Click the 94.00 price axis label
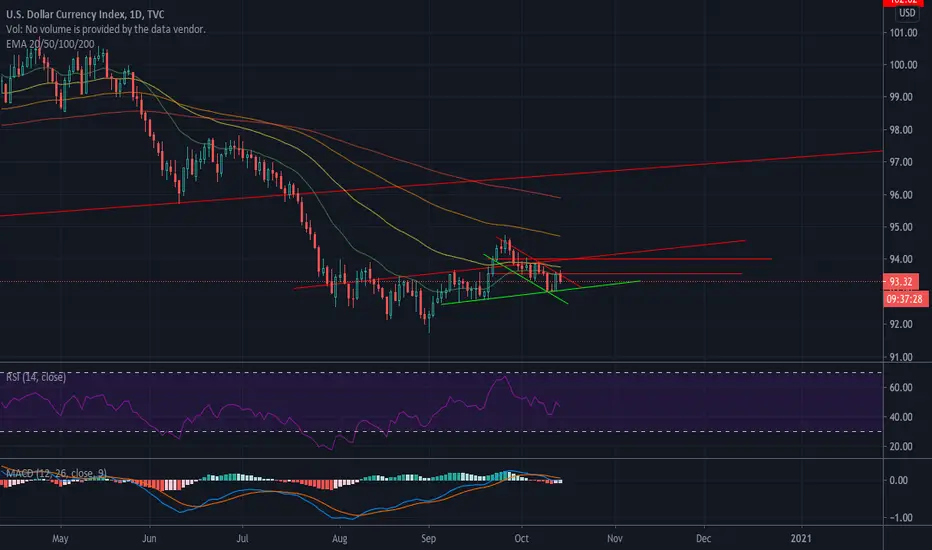 click(x=900, y=259)
